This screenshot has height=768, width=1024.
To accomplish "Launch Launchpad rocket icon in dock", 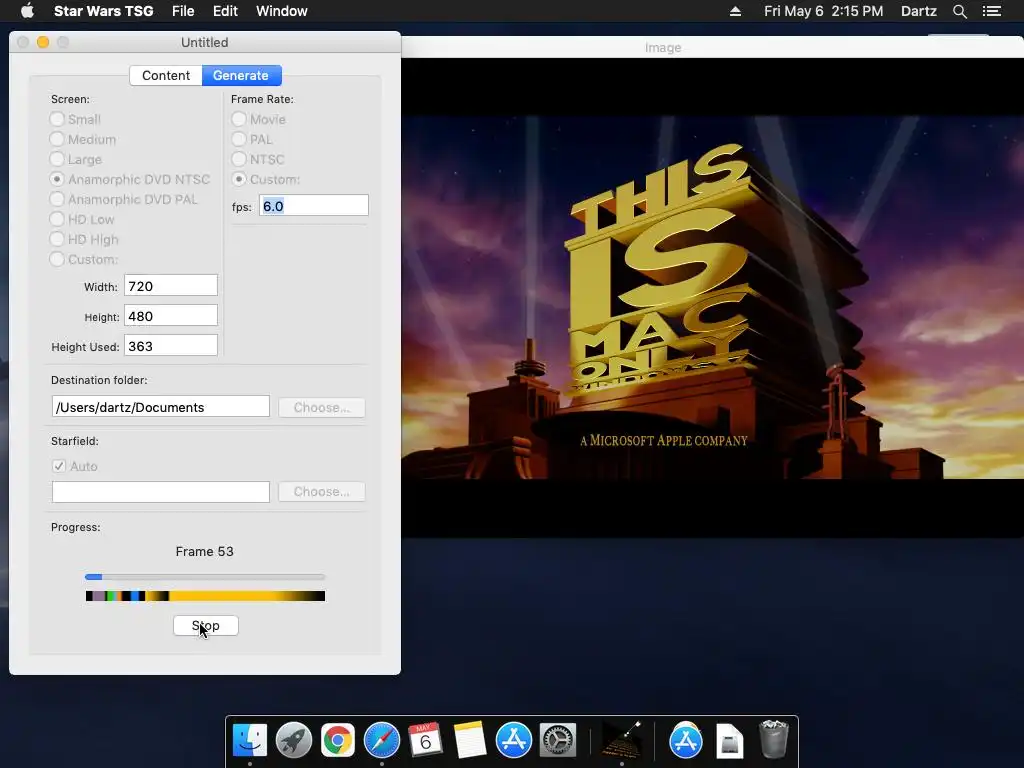I will click(x=294, y=741).
